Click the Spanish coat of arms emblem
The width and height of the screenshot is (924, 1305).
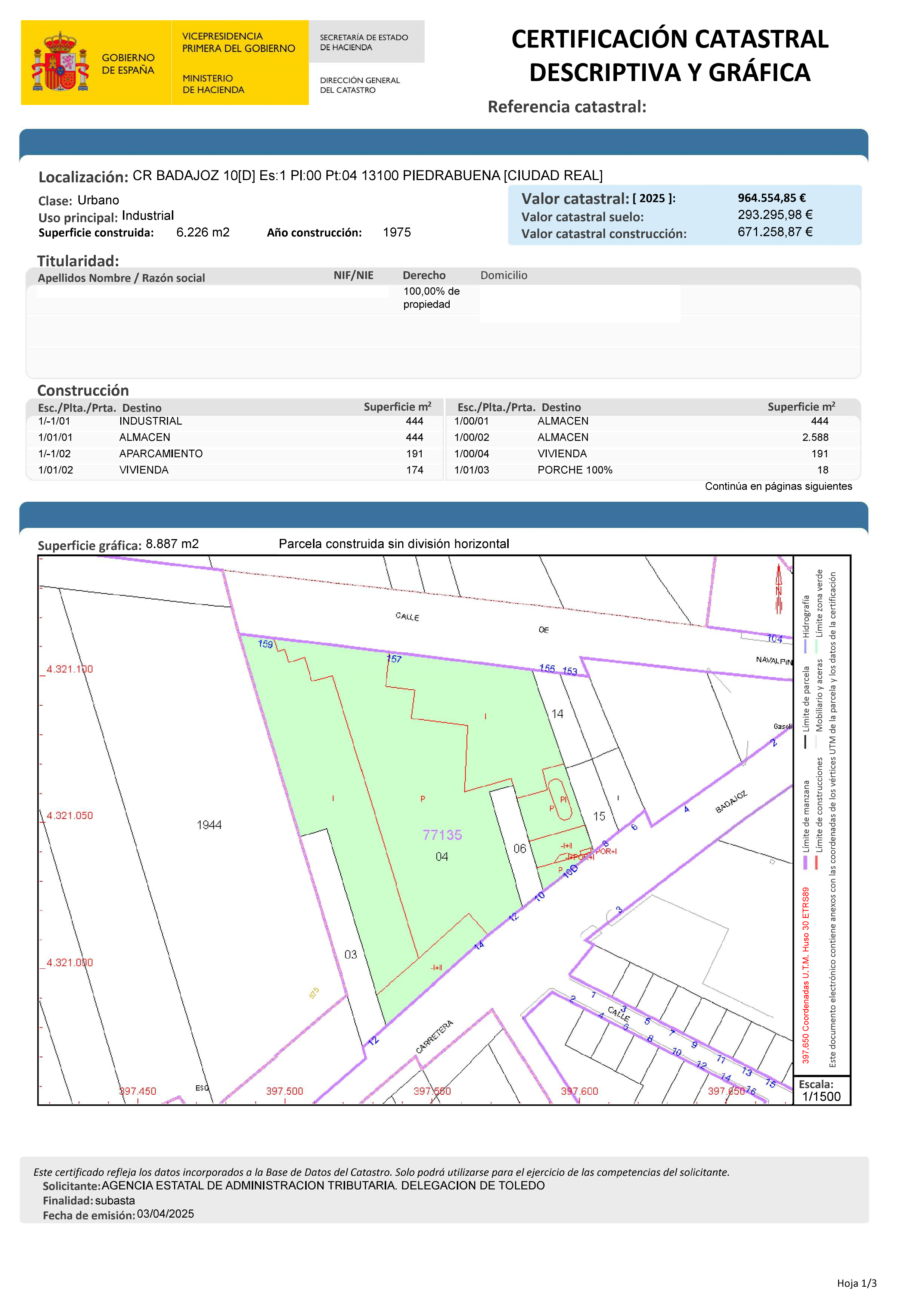60,62
